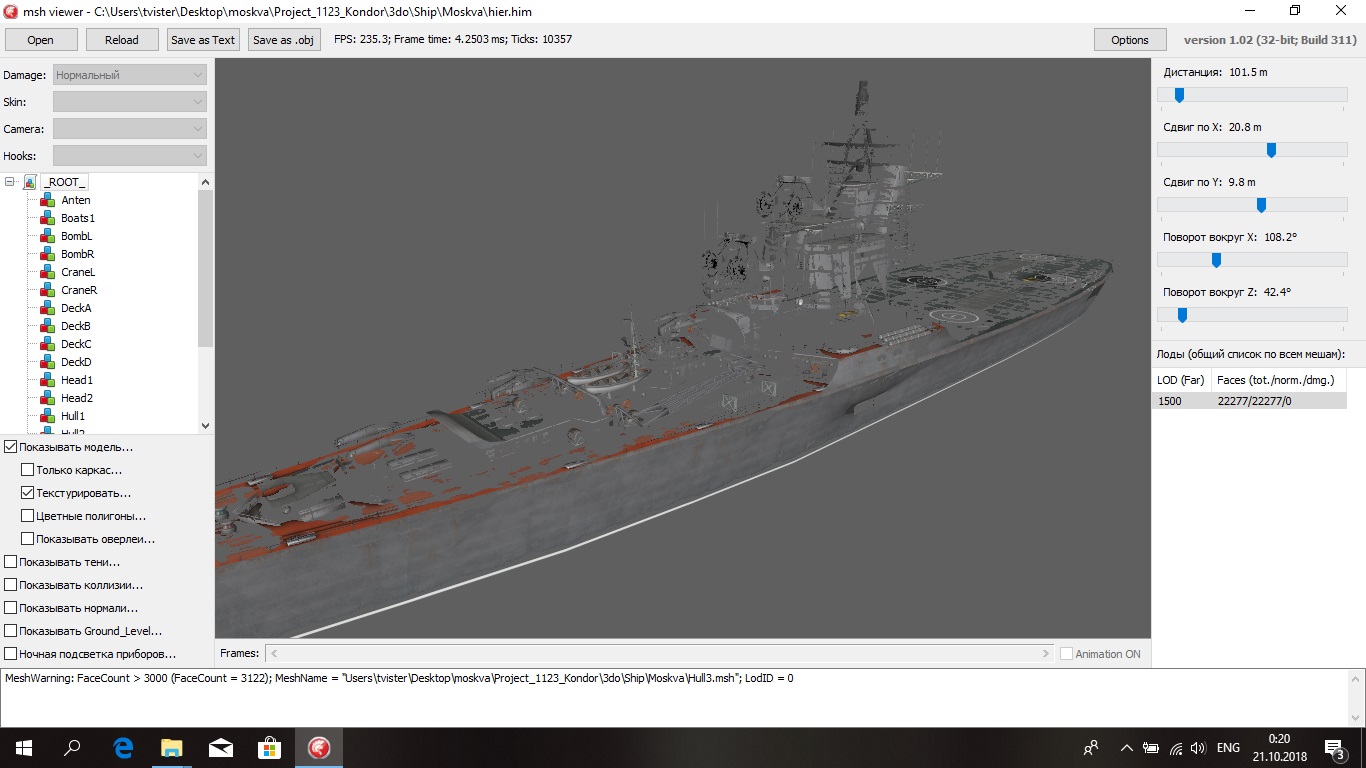1366x768 pixels.
Task: Click the _ROOT_ node icon in the tree
Action: pos(30,182)
